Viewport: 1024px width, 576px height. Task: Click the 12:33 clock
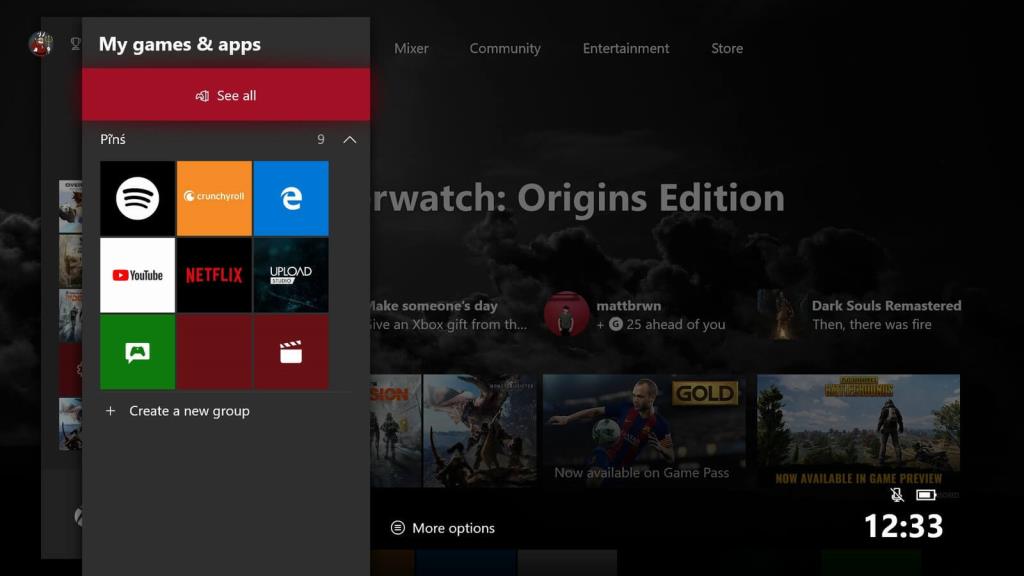(x=904, y=526)
